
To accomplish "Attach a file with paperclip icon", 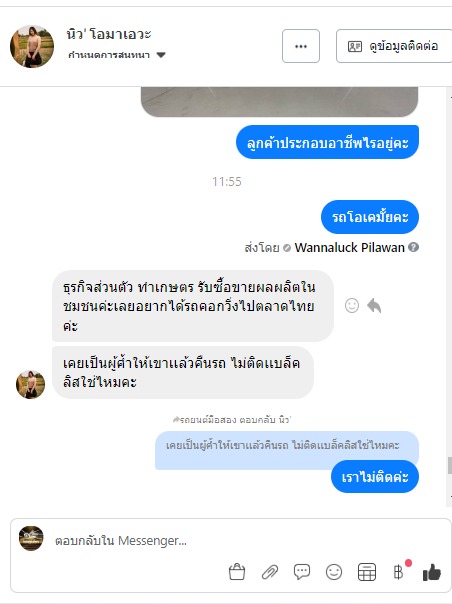I will (270, 572).
